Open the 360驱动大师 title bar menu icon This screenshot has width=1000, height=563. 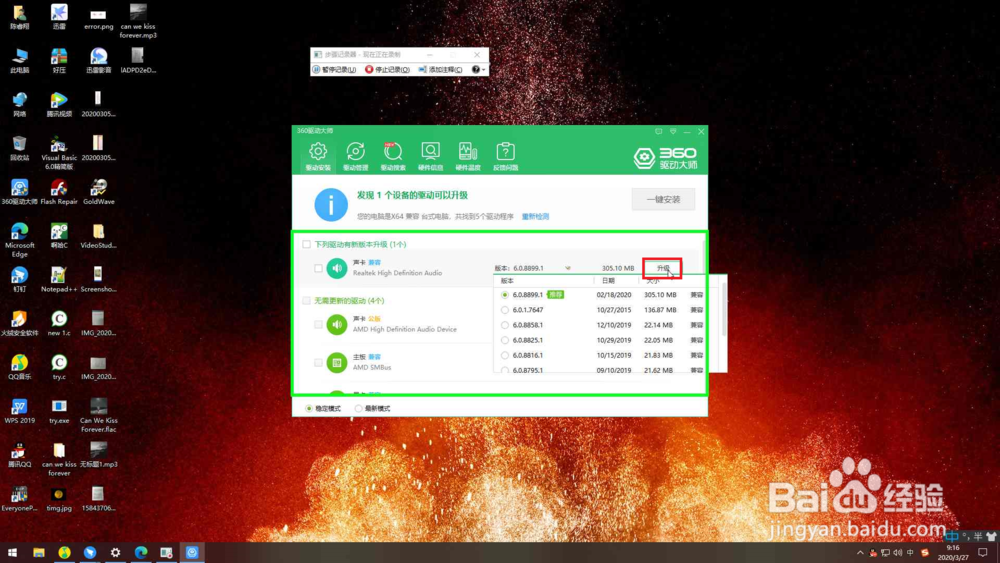(673, 131)
